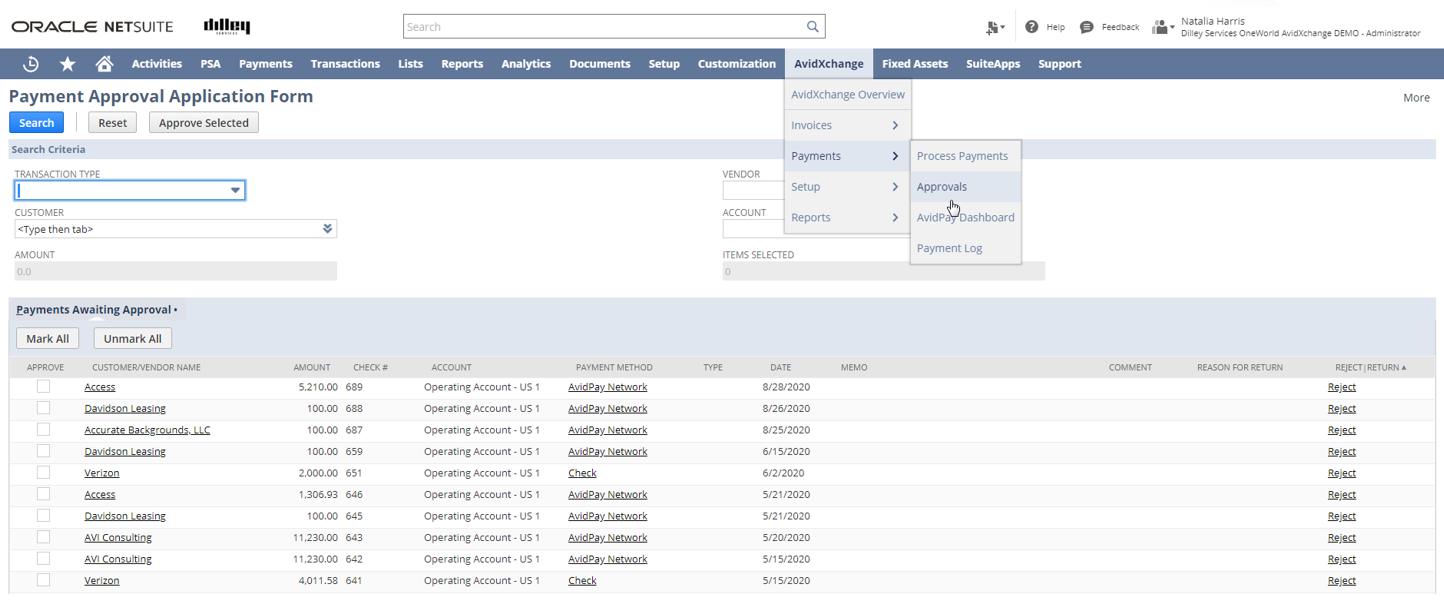Tick the approve checkbox for check 689

(43, 386)
